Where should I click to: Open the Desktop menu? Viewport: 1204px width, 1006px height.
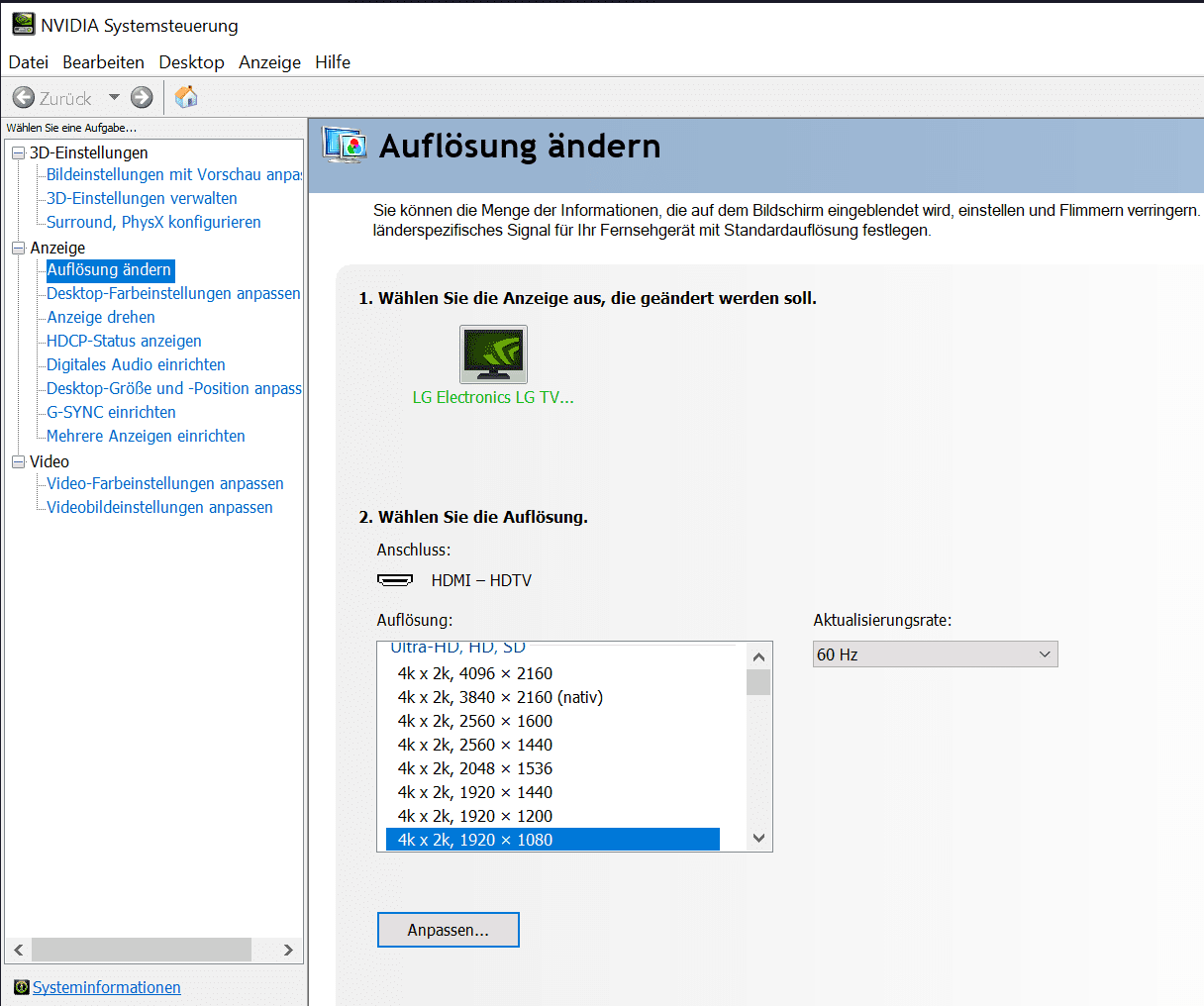pyautogui.click(x=191, y=61)
